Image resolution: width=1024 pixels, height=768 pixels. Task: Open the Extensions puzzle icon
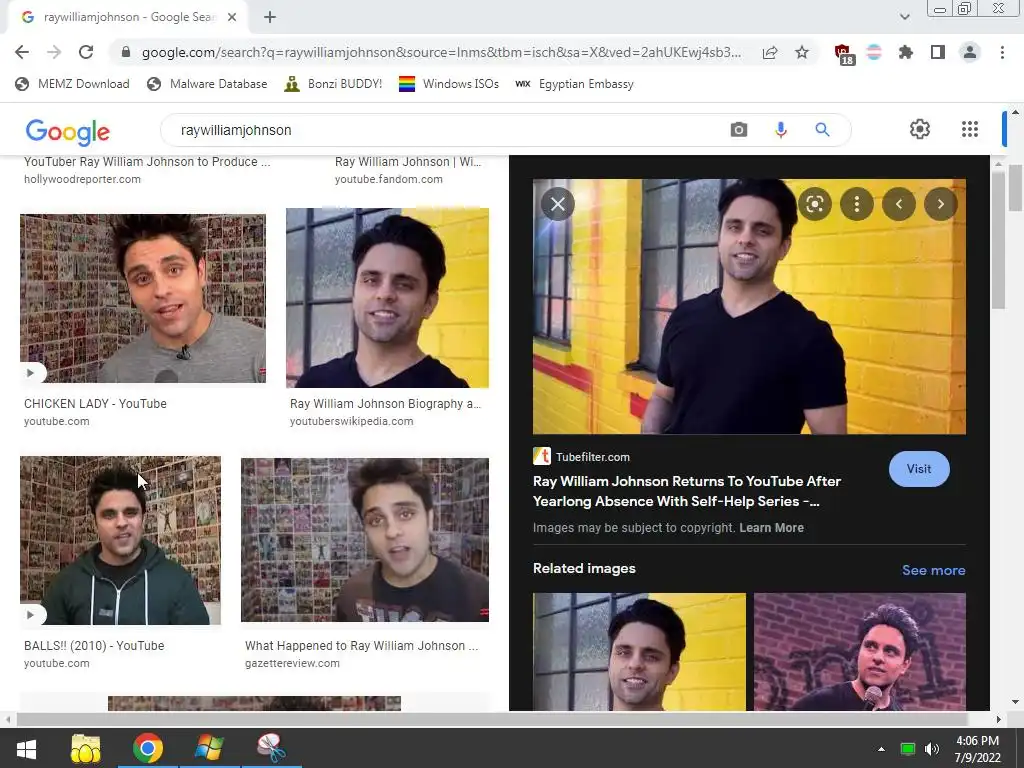(x=905, y=52)
